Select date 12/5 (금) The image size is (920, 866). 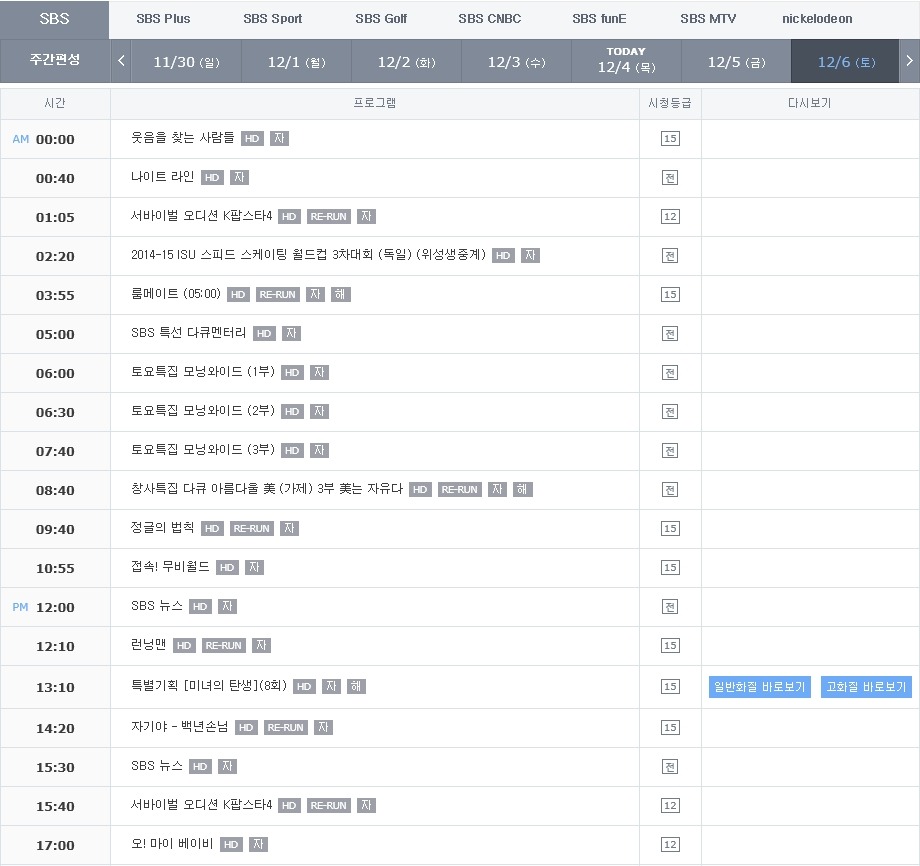click(736, 62)
